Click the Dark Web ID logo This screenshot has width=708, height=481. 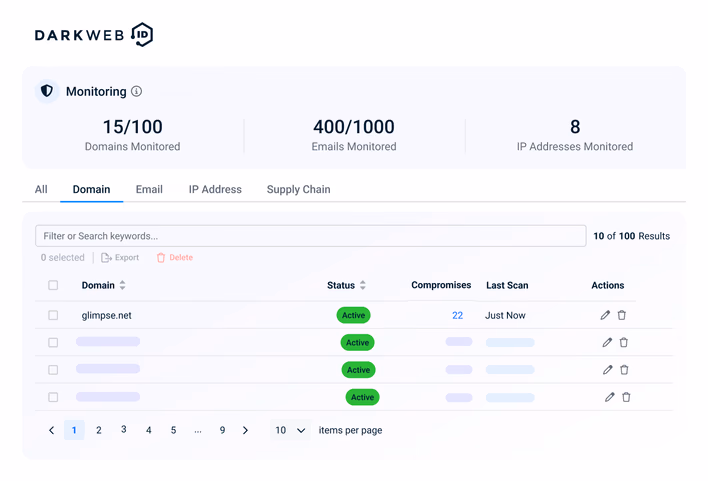point(94,35)
